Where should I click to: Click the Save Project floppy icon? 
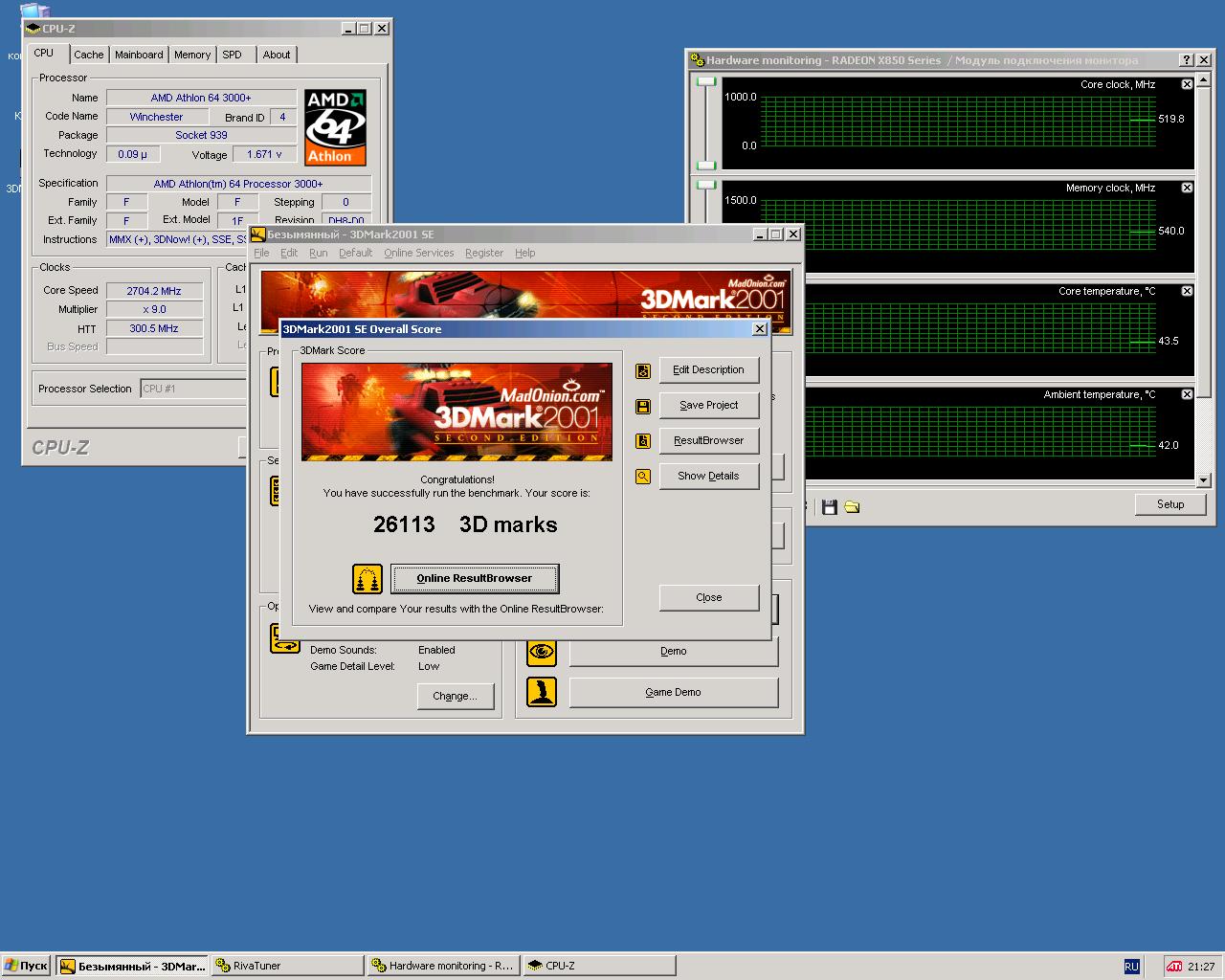click(x=643, y=406)
